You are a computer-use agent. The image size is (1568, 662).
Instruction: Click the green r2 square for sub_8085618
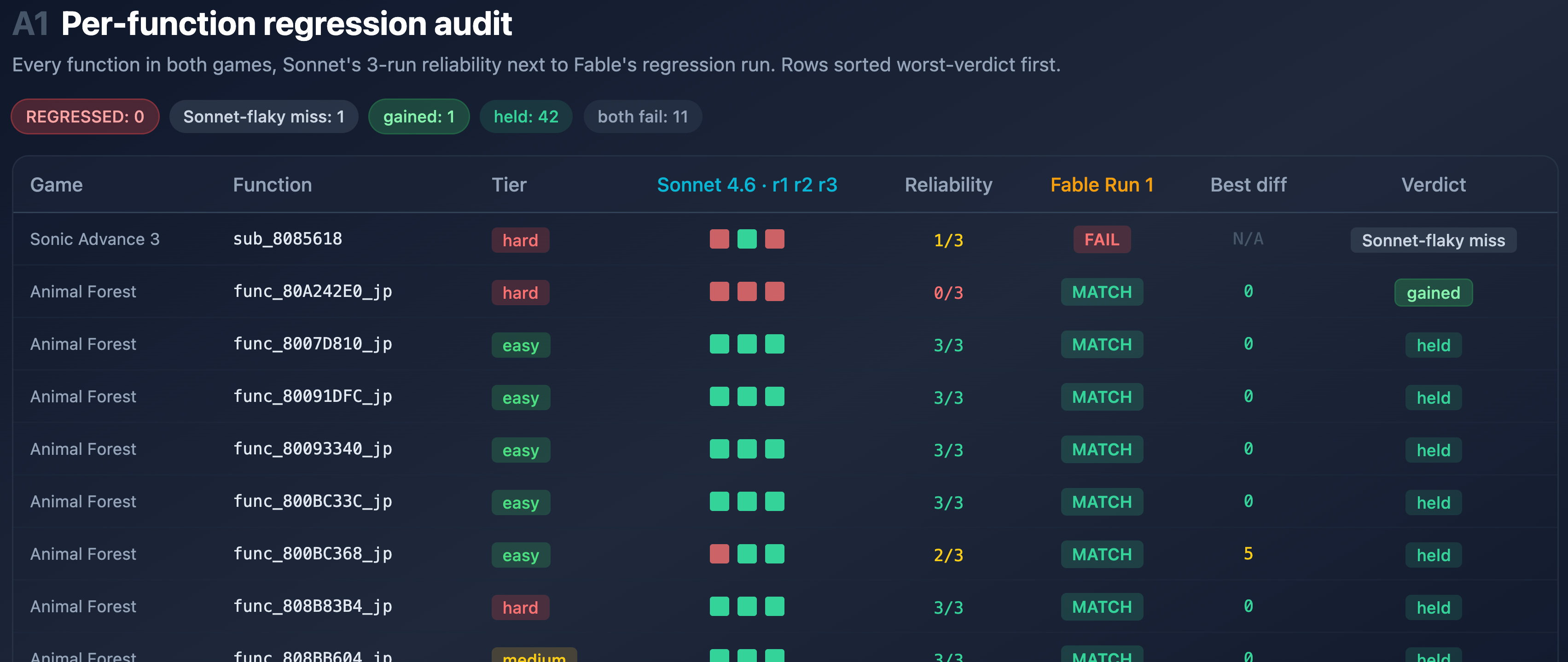point(747,239)
